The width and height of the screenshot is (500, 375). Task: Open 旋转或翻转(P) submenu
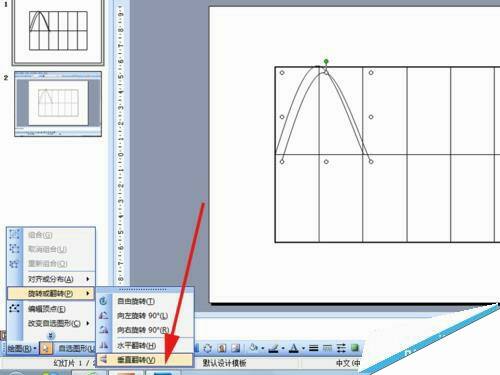pyautogui.click(x=51, y=293)
